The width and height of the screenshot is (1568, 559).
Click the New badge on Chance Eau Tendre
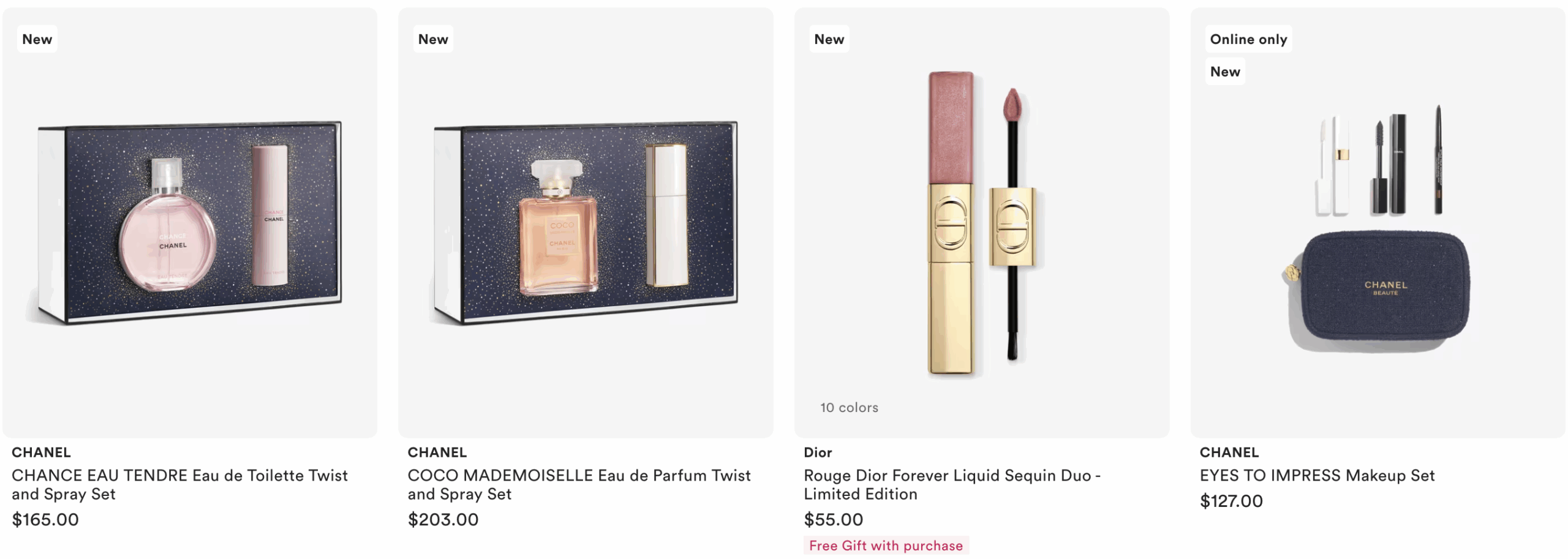(x=37, y=39)
